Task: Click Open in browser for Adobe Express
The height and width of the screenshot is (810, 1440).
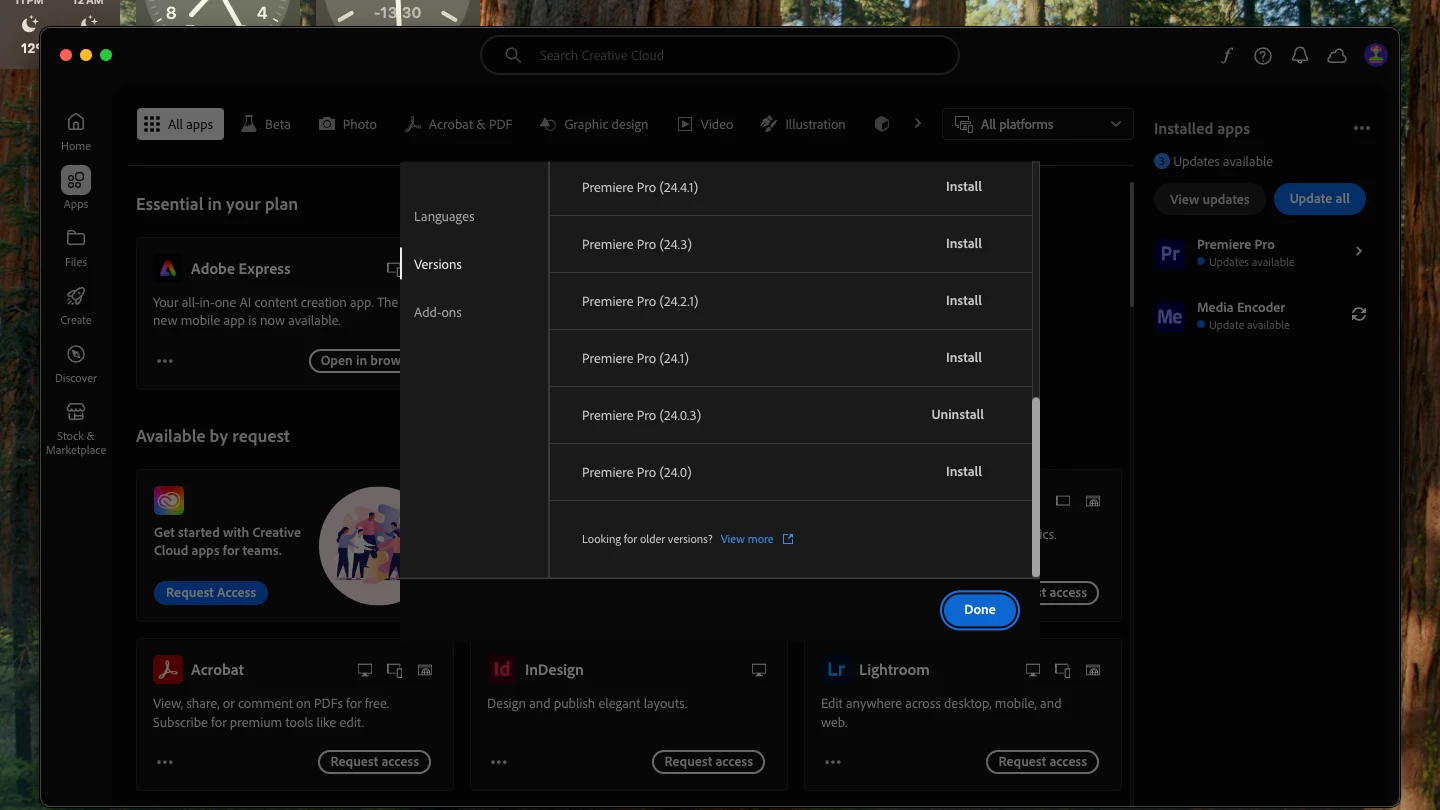Action: pyautogui.click(x=355, y=361)
